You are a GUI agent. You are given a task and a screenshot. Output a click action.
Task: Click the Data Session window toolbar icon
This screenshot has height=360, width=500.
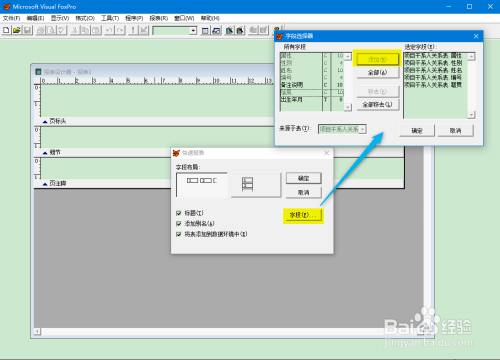pos(216,31)
